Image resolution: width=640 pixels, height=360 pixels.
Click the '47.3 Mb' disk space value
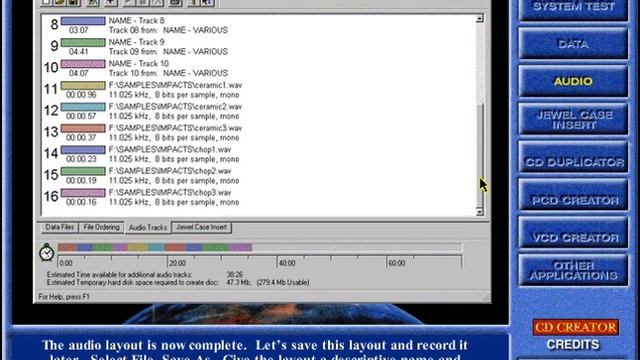click(x=239, y=282)
